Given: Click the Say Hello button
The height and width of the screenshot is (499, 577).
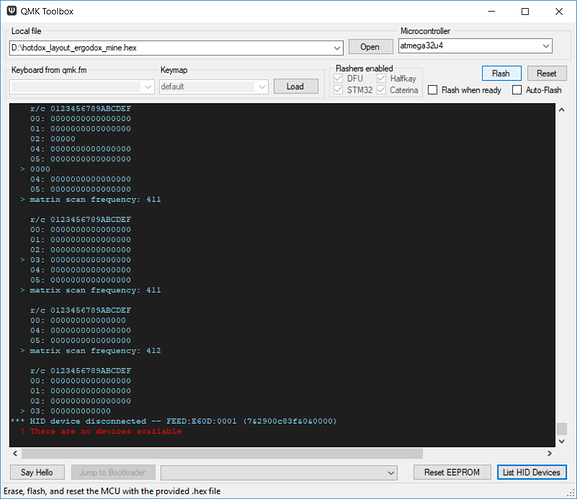Looking at the screenshot, I should [x=37, y=472].
